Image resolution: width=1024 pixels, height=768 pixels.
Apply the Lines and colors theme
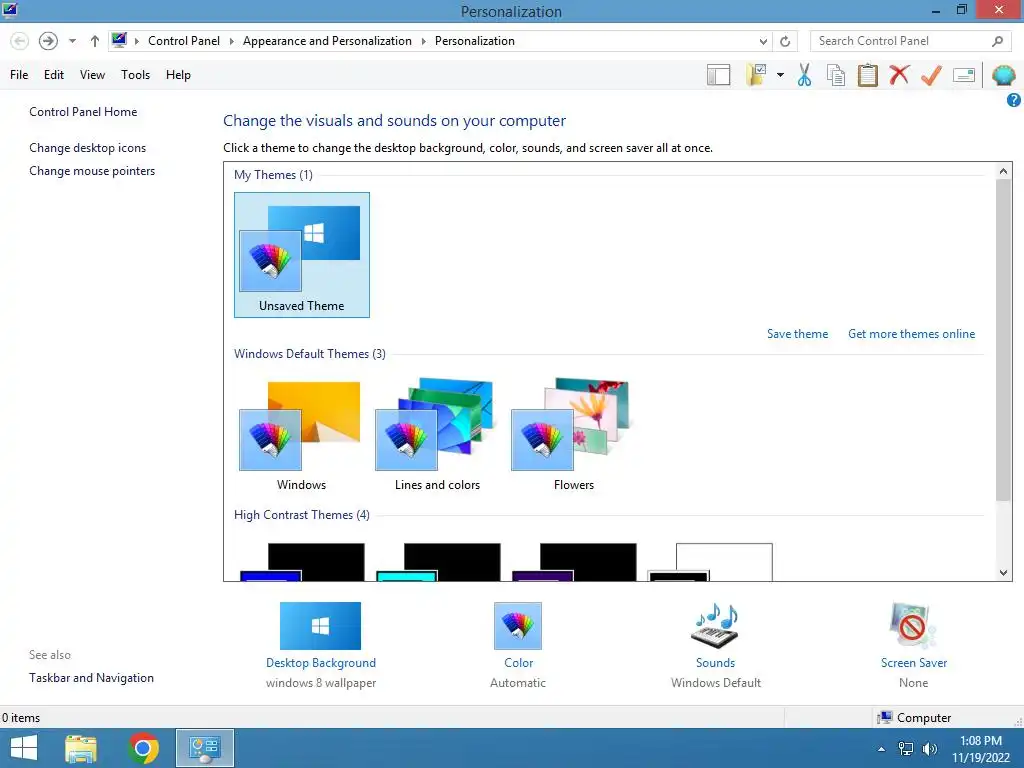point(437,434)
